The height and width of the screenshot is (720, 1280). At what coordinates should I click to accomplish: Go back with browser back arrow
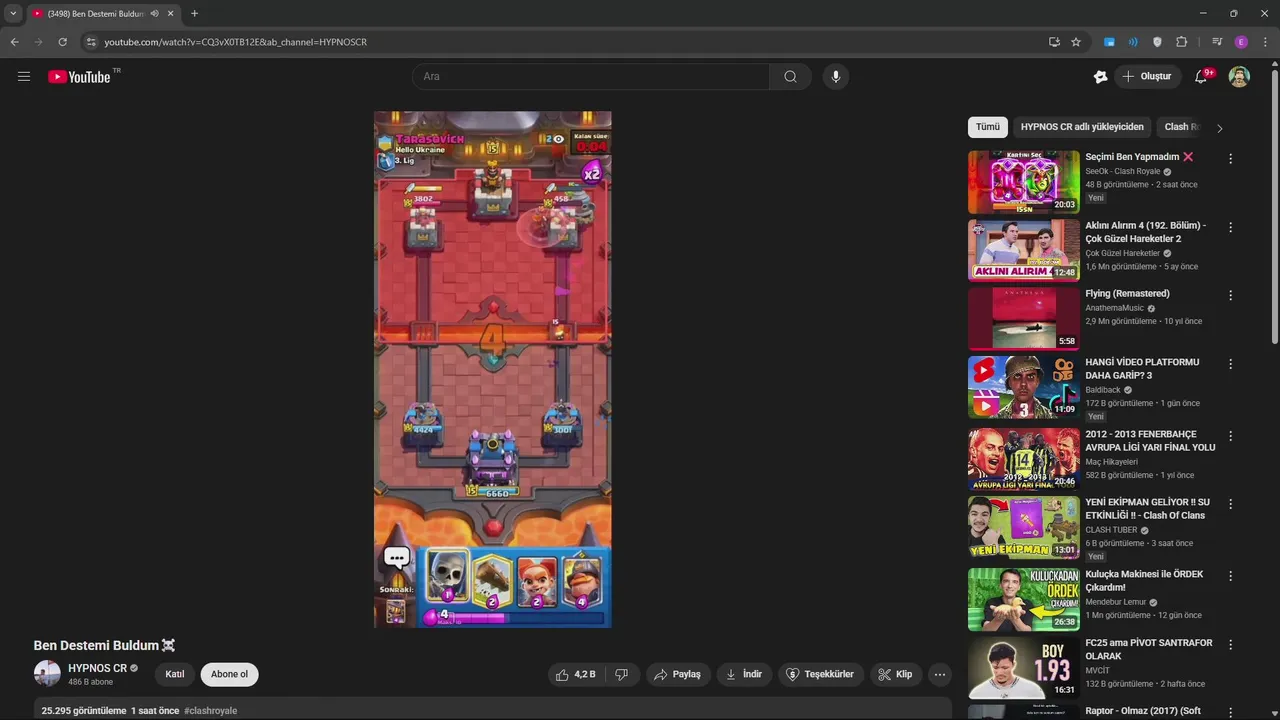point(14,42)
